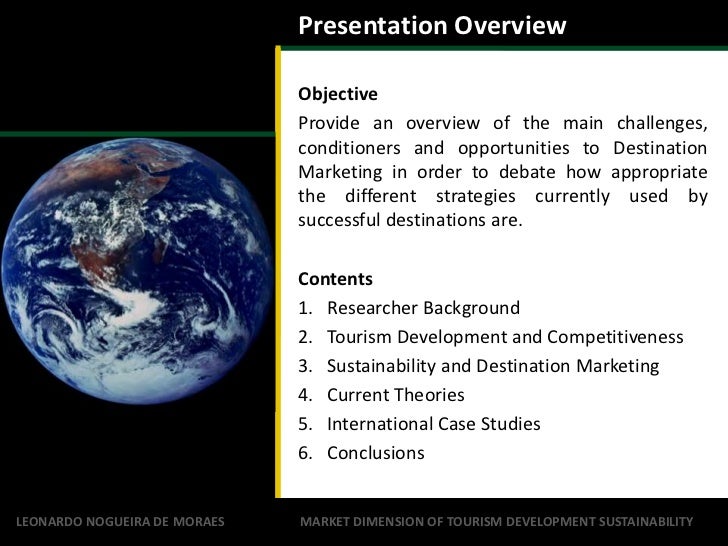Click list item 'Researcher Background'
This screenshot has width=728, height=546.
(x=423, y=308)
